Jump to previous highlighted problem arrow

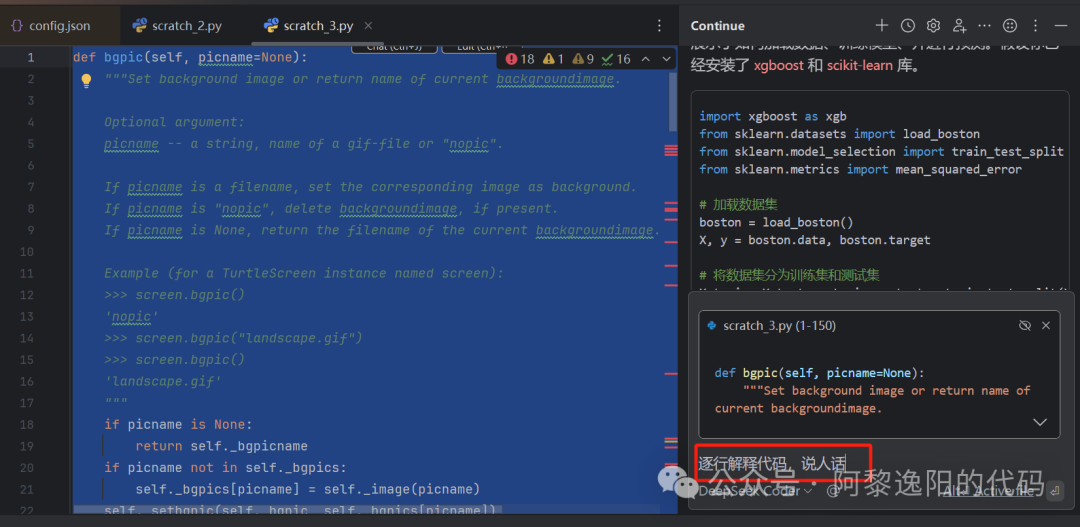[x=646, y=59]
